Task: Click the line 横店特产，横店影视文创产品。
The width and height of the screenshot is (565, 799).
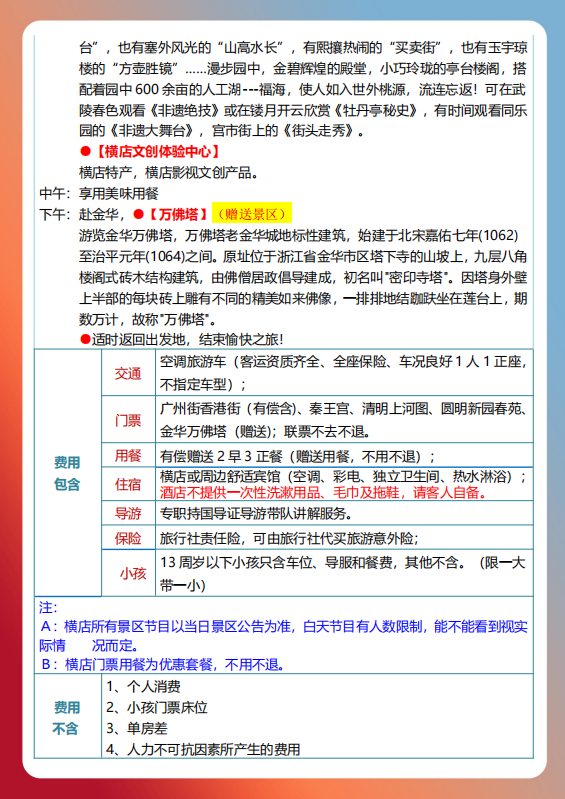Action: [169, 173]
